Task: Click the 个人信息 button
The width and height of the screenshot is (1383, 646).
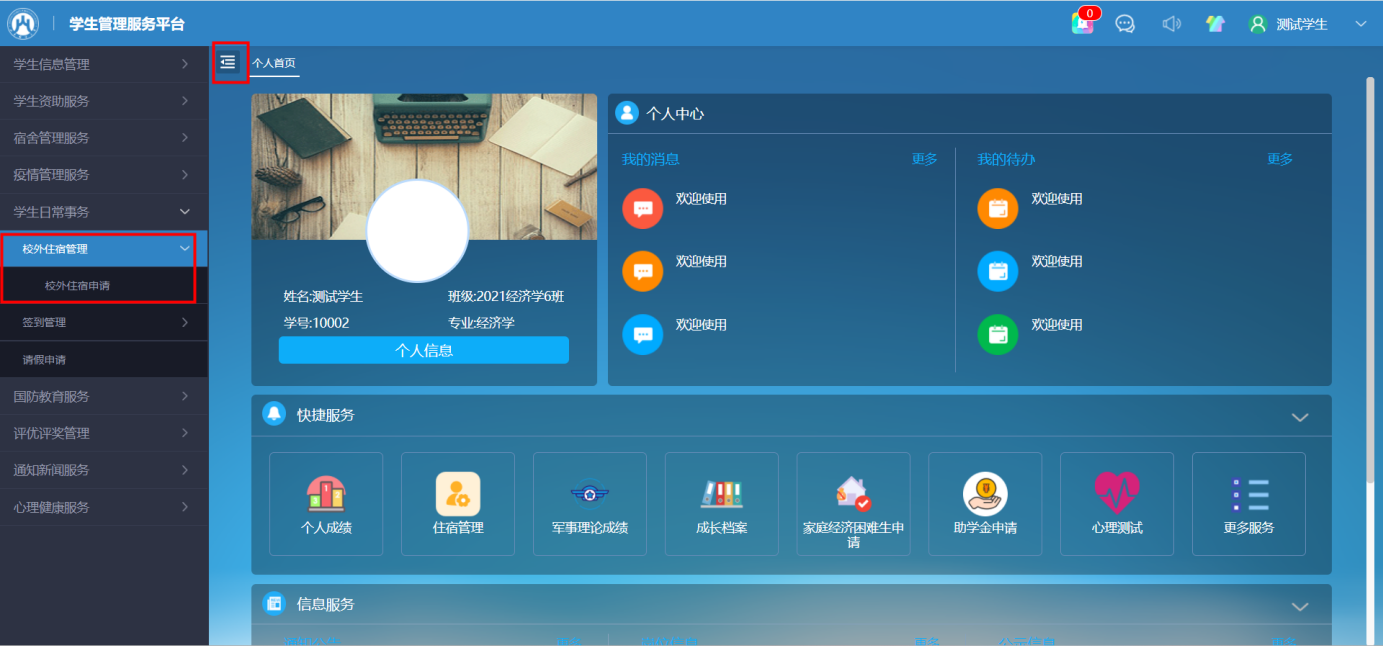Action: tap(423, 350)
